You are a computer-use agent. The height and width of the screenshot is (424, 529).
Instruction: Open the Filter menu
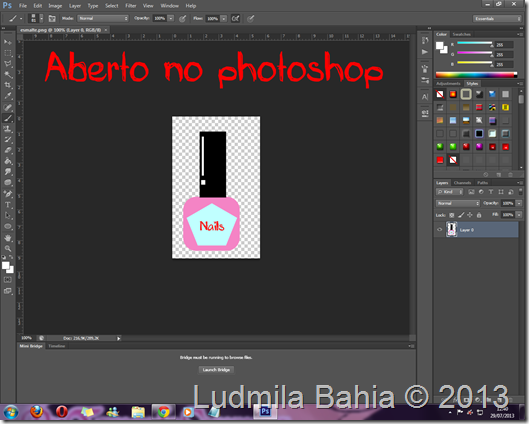(x=131, y=6)
